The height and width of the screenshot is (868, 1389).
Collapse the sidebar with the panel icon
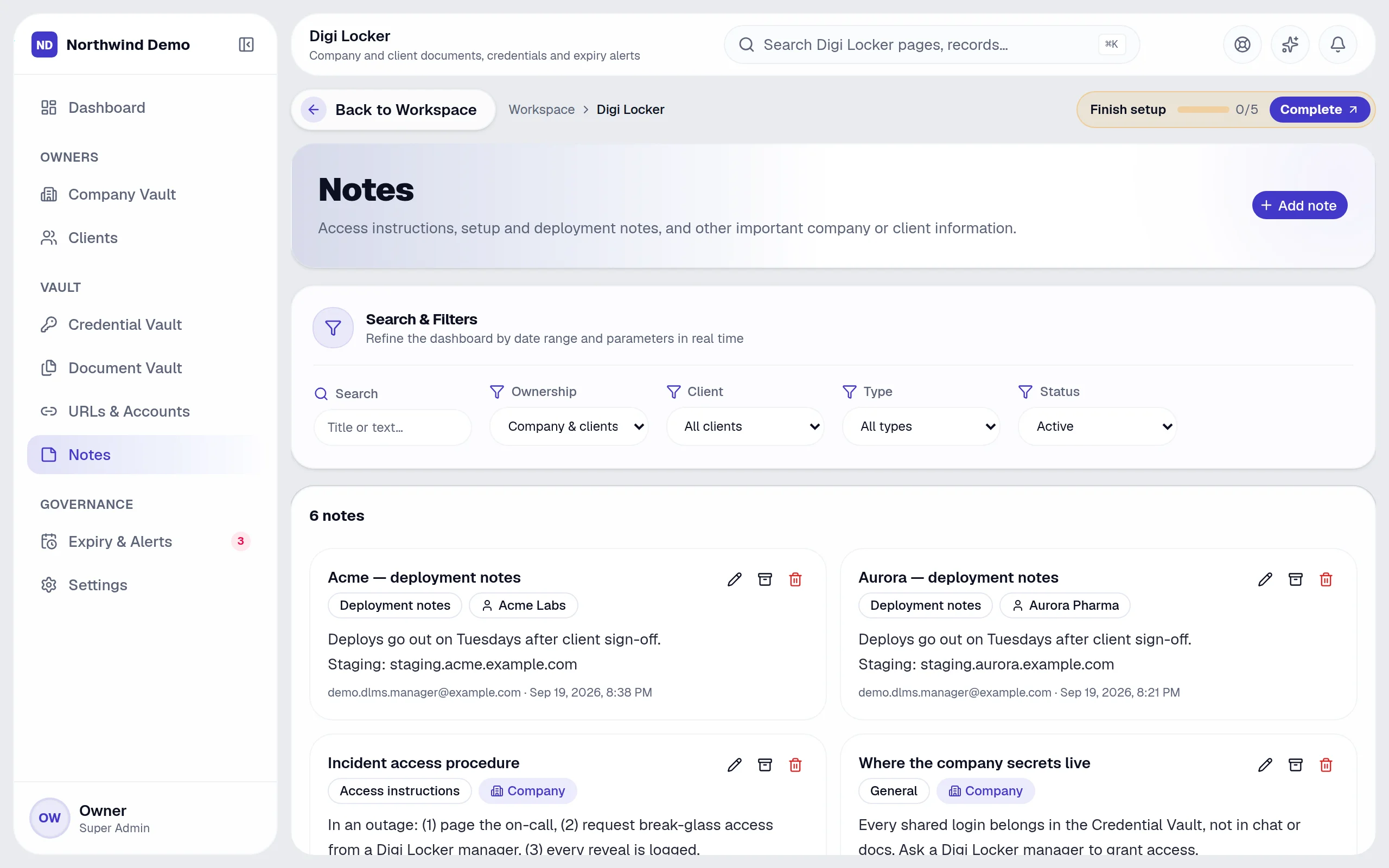pos(246,45)
